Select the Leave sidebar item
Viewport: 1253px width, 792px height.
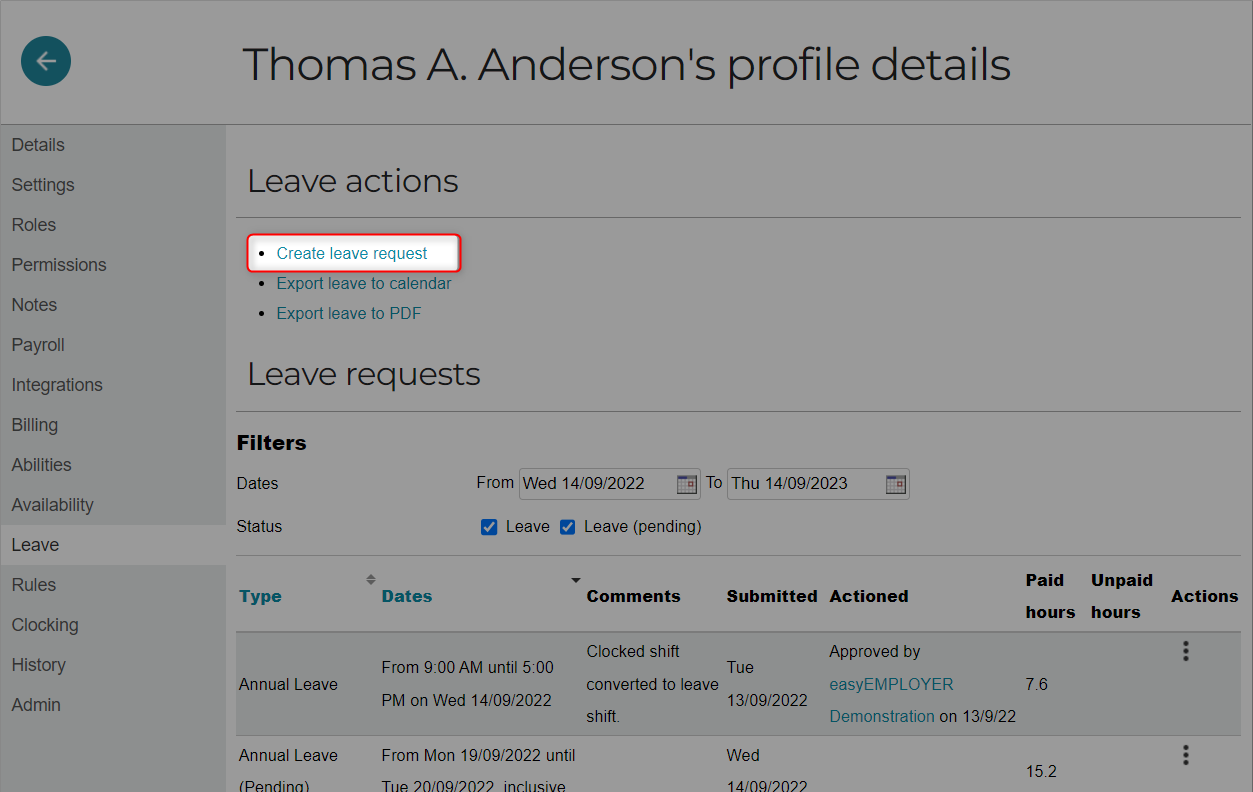(x=113, y=545)
